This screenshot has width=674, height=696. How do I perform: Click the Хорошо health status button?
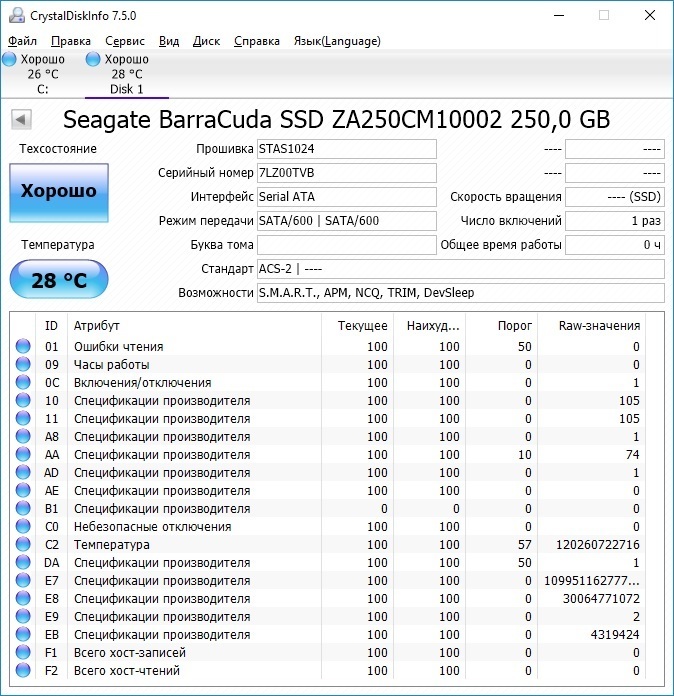point(59,191)
